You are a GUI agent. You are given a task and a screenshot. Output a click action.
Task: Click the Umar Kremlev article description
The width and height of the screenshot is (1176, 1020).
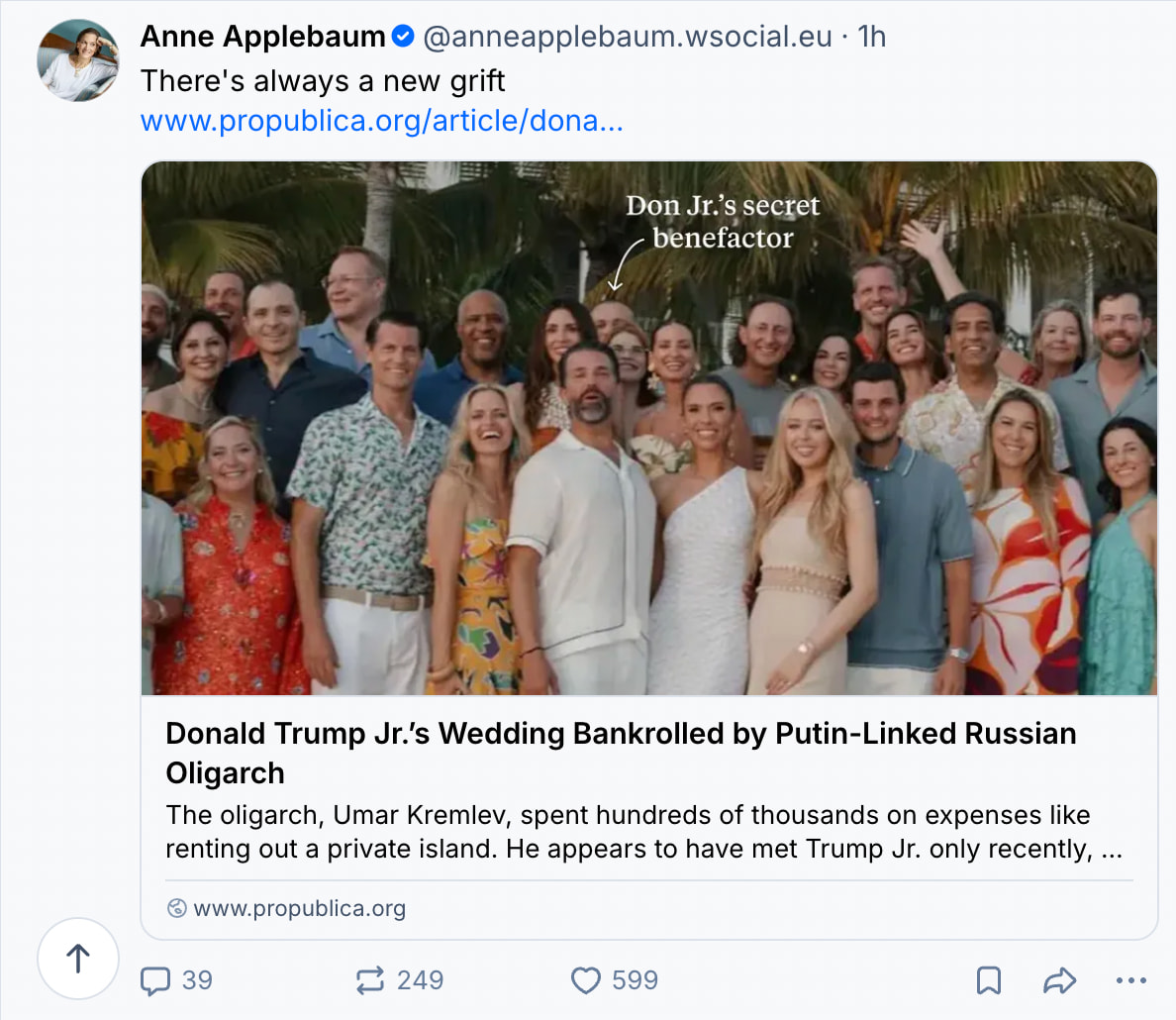pos(643,832)
